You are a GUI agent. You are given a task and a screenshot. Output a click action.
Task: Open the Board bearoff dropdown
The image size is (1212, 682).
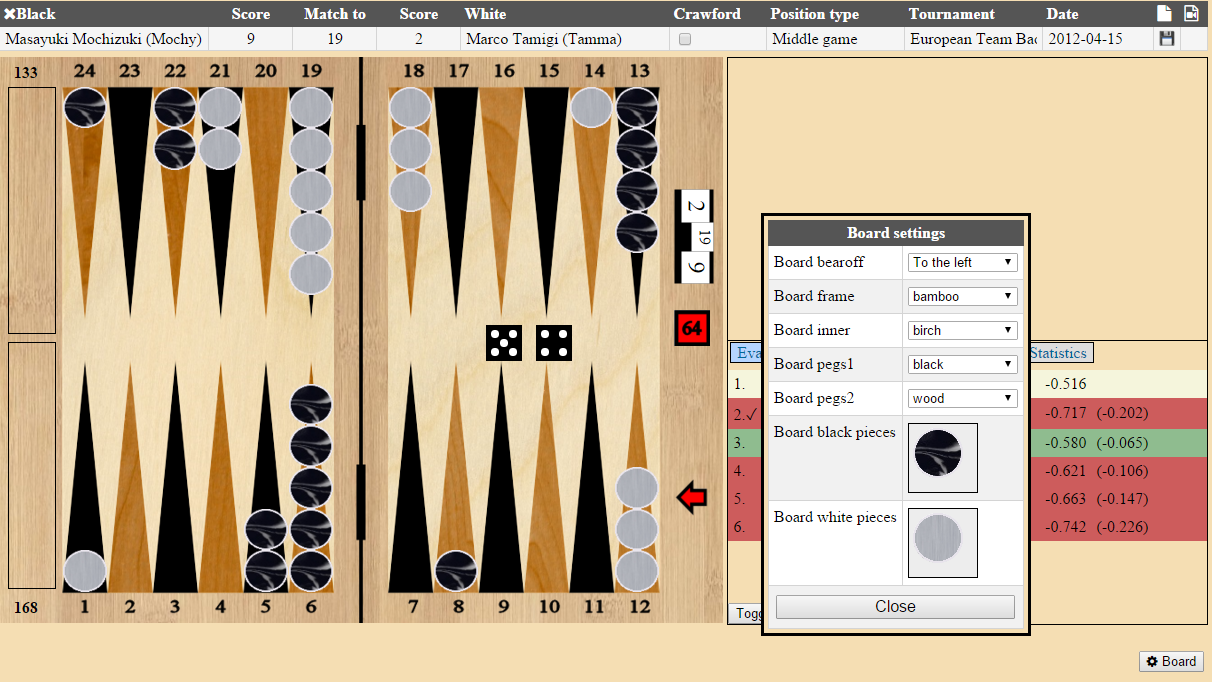[962, 262]
